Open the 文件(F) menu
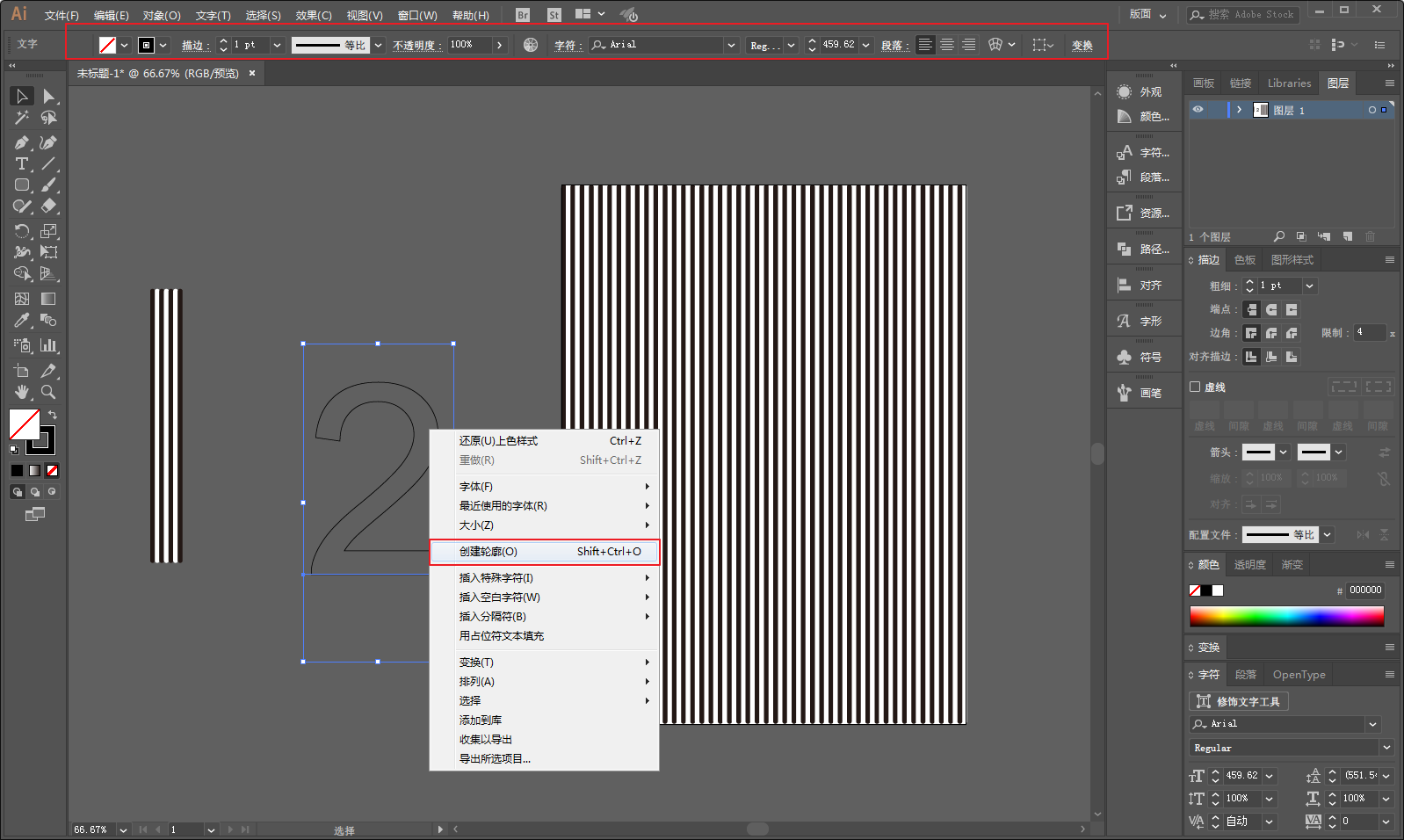1404x840 pixels. (62, 15)
